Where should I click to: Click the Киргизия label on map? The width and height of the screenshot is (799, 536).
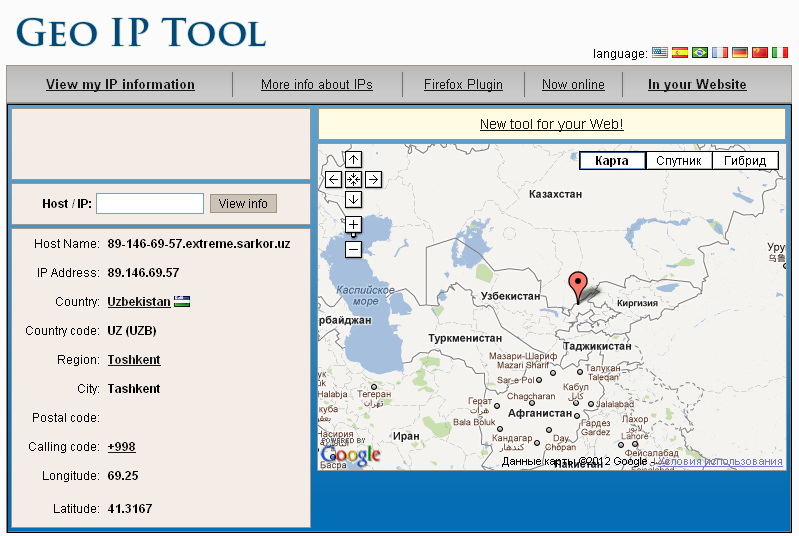[x=637, y=303]
